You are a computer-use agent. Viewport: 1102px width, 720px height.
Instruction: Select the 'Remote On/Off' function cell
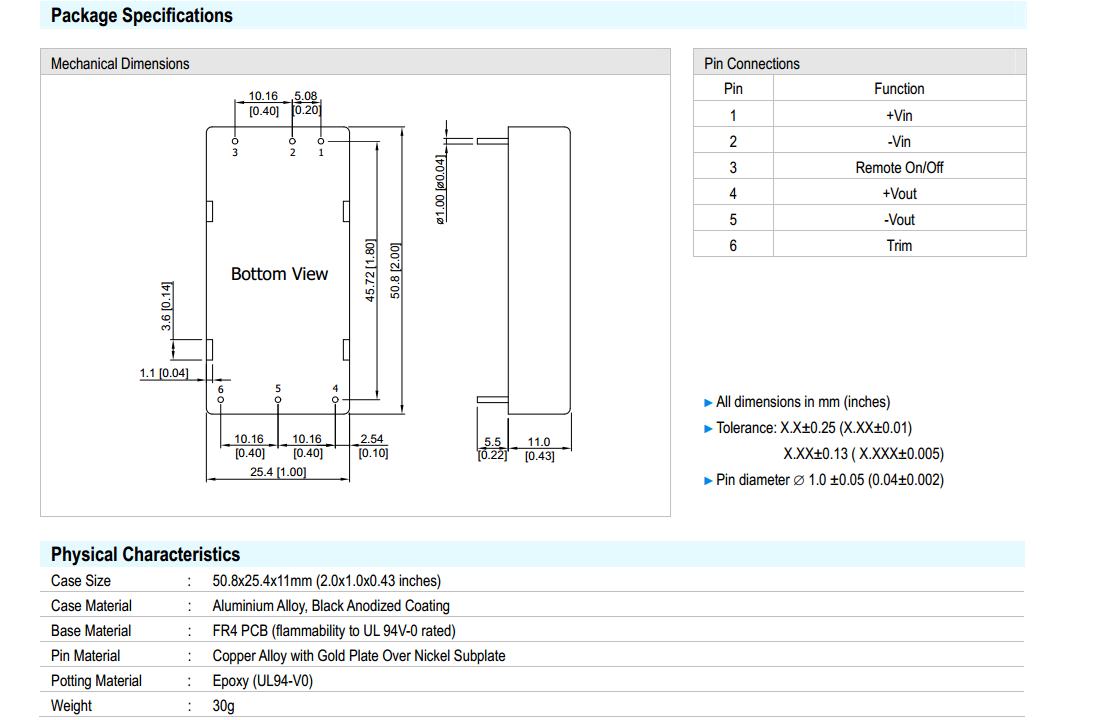point(899,168)
